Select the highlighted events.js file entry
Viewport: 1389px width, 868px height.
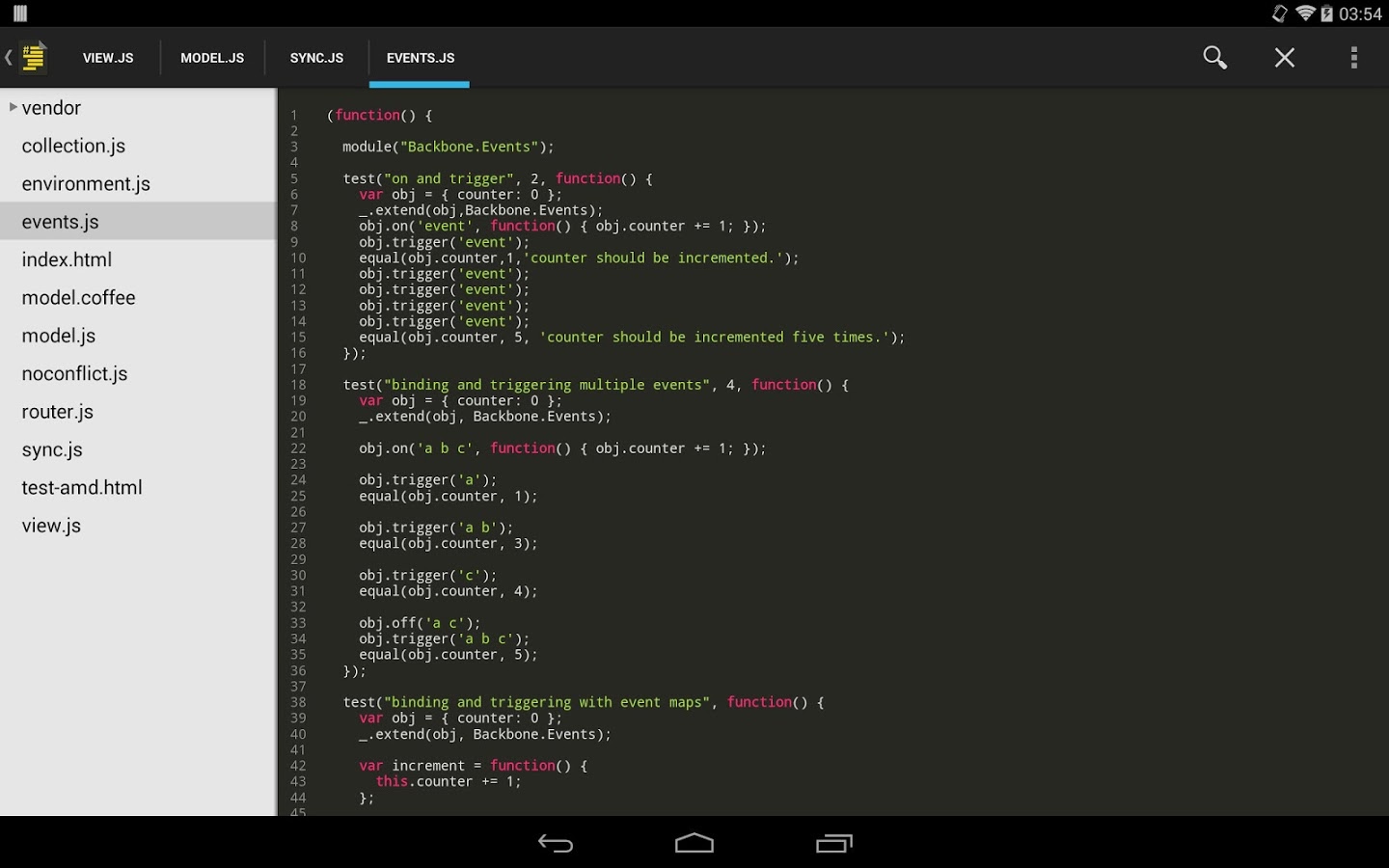[60, 221]
